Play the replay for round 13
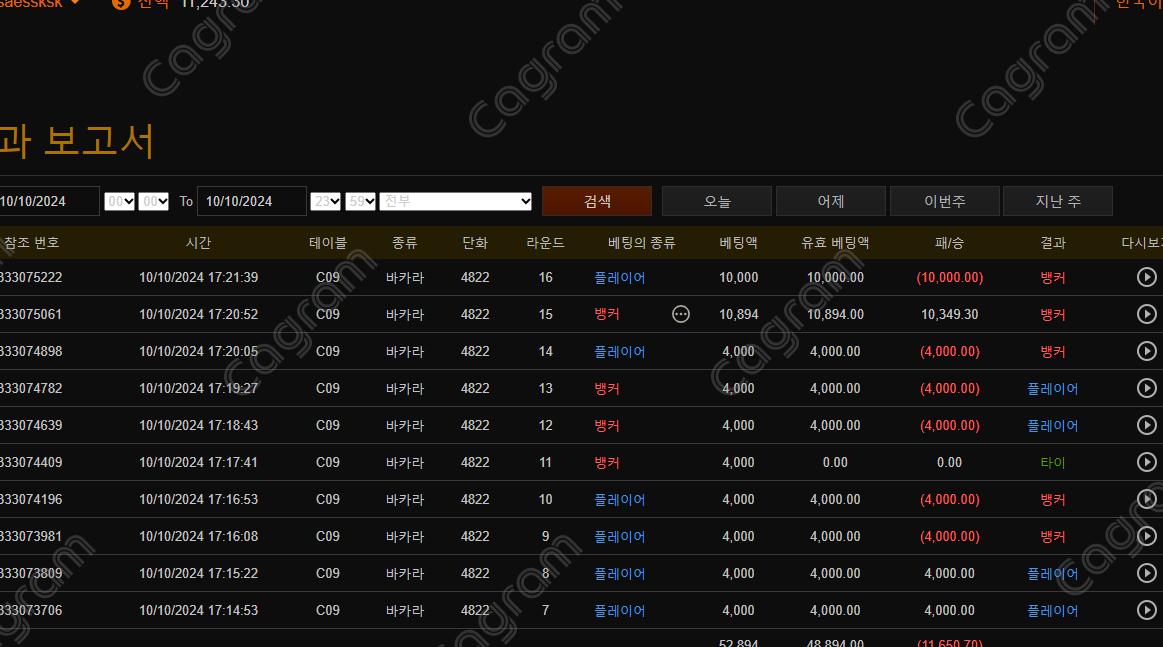This screenshot has height=647, width=1163. pyautogui.click(x=1147, y=388)
